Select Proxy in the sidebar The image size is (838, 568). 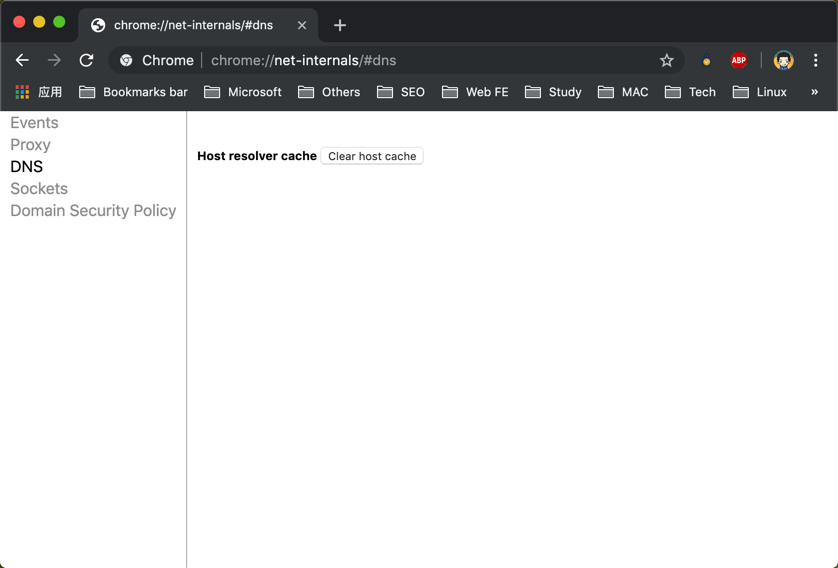coord(30,145)
